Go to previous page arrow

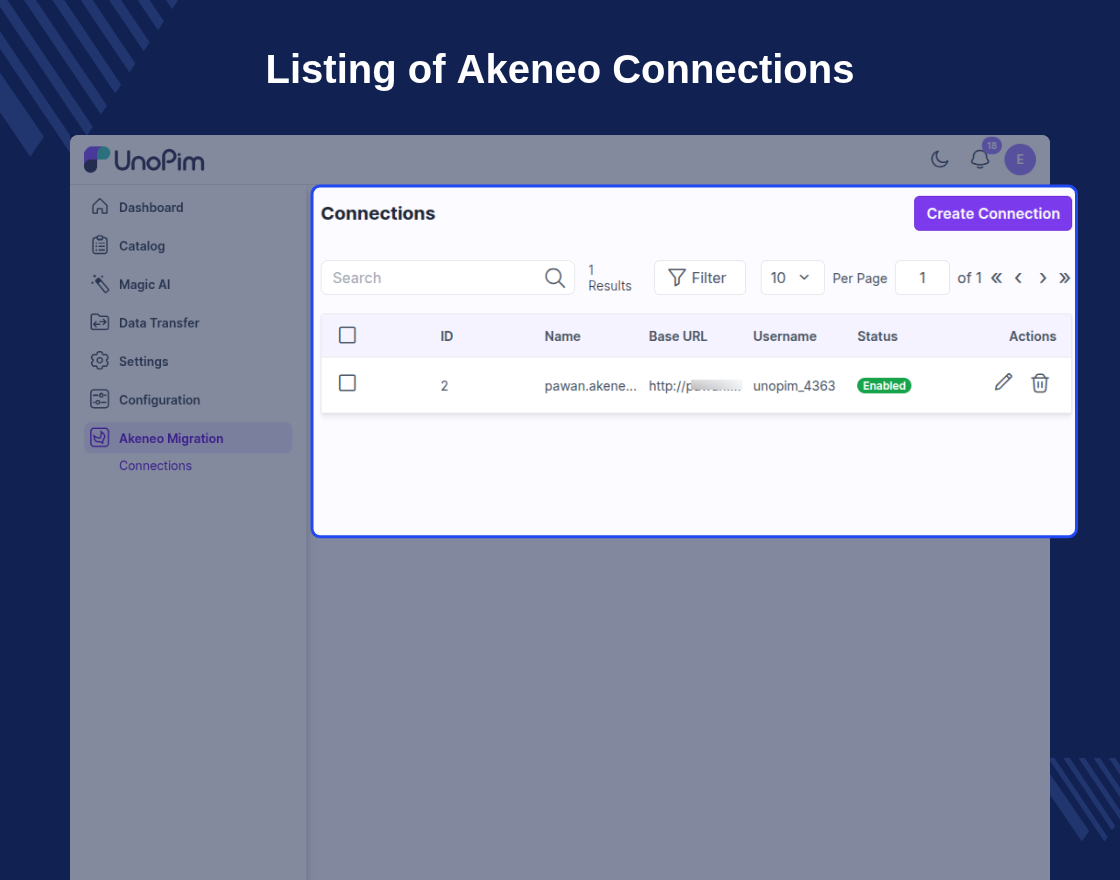pos(1019,278)
